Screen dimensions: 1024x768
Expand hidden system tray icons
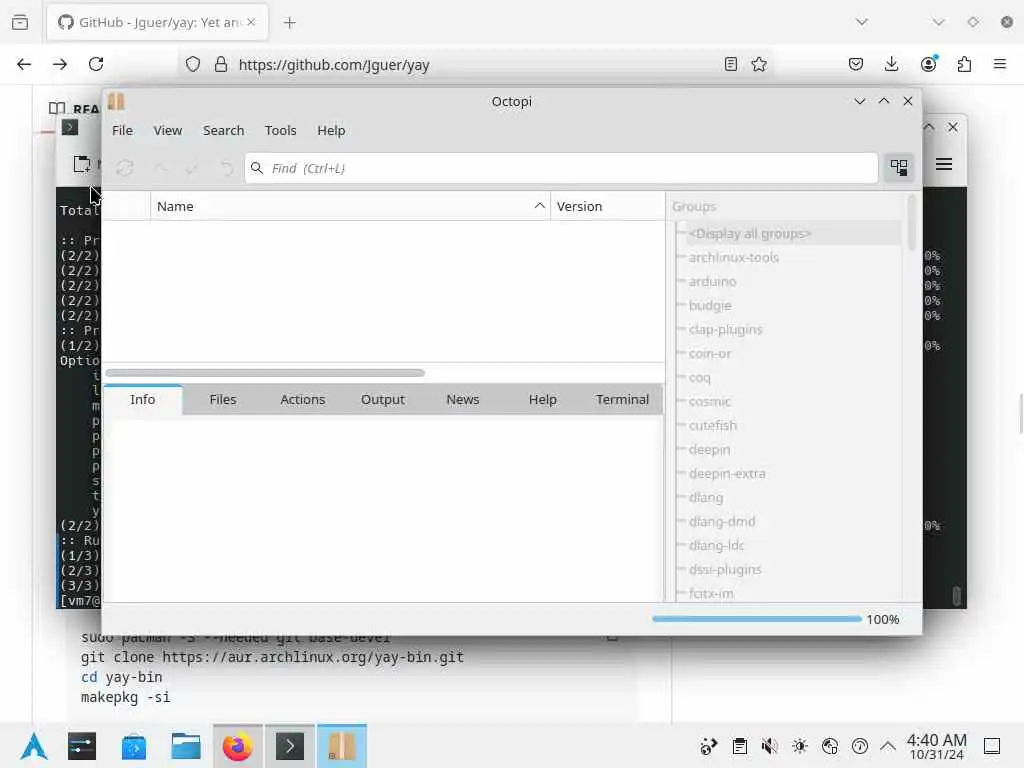(x=888, y=746)
